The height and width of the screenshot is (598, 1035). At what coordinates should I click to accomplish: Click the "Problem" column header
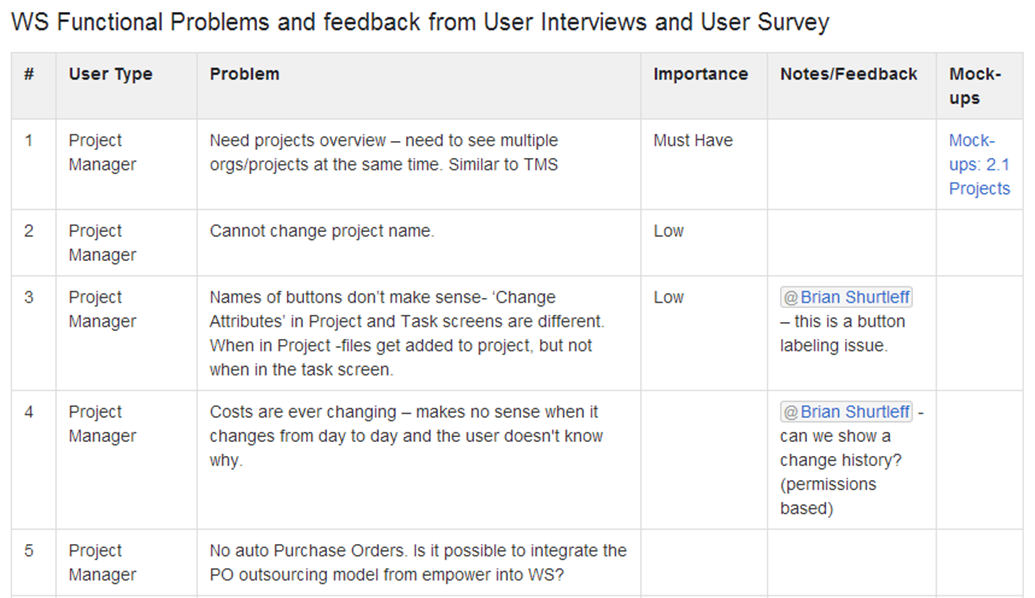point(244,74)
